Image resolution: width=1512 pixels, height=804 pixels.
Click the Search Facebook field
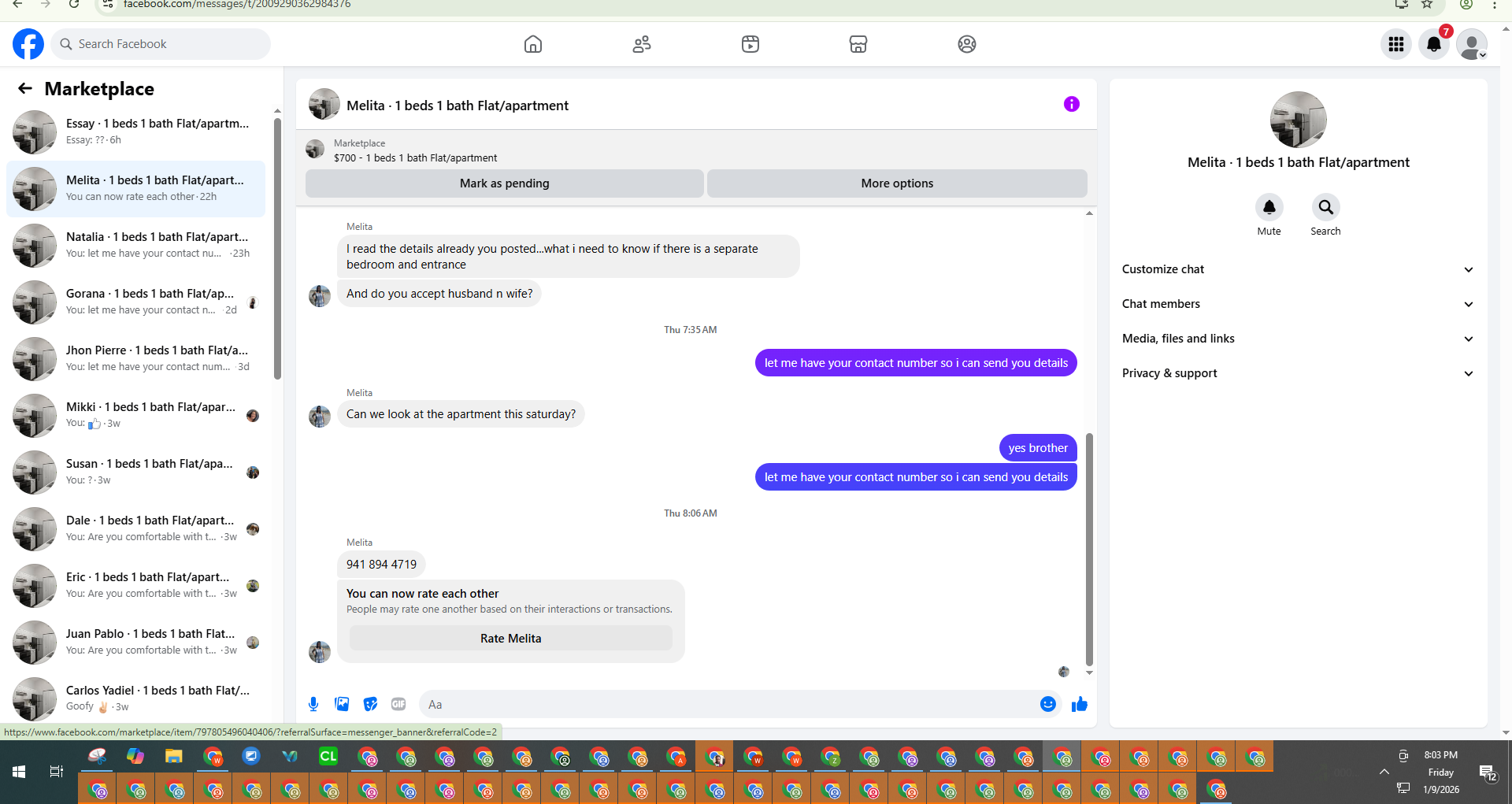tap(161, 44)
